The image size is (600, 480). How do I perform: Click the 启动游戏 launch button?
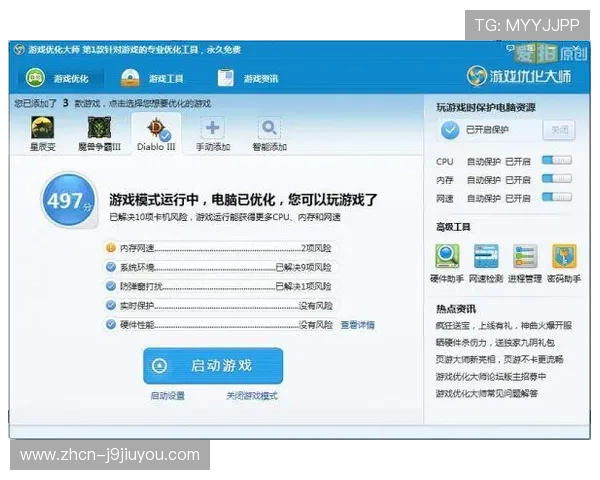[212, 366]
